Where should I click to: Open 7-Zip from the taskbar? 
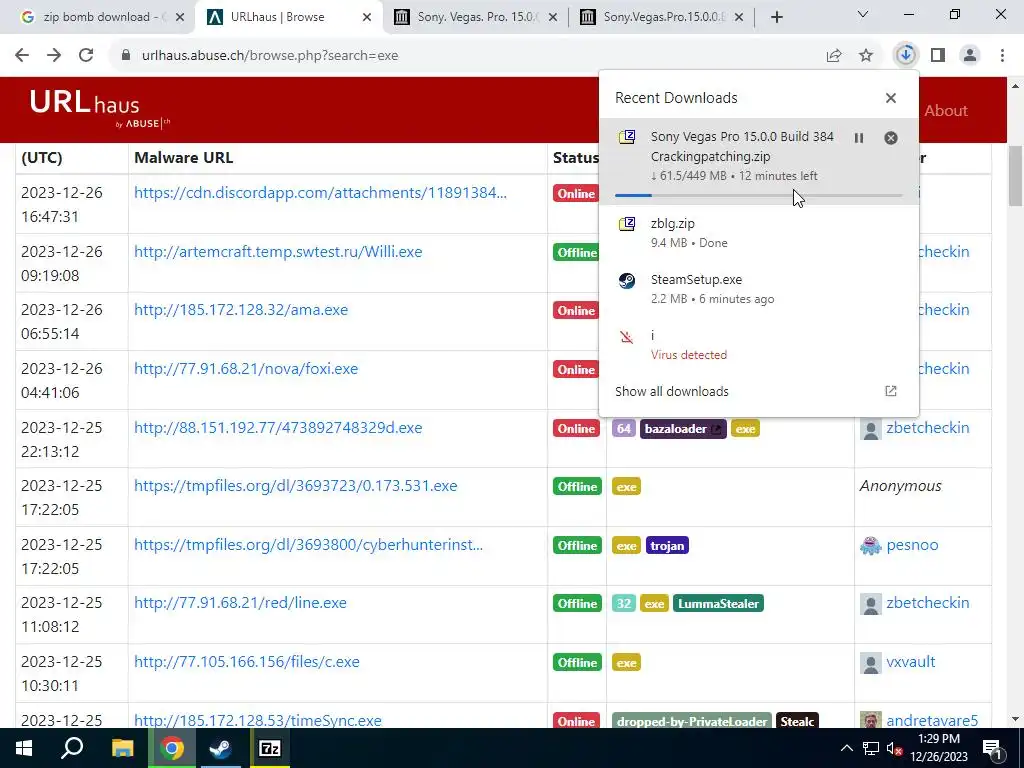pyautogui.click(x=270, y=748)
